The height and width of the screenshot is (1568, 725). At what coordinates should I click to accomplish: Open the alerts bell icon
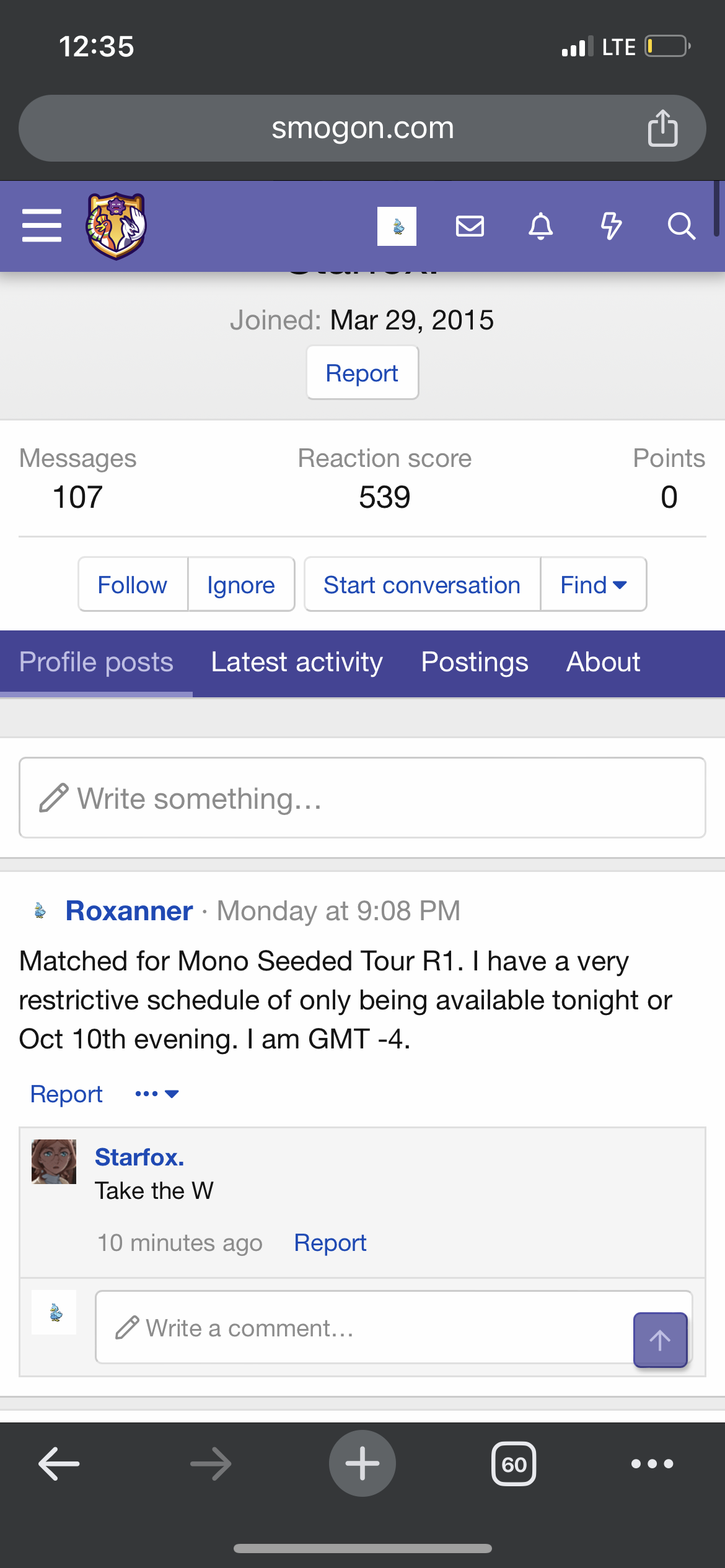click(x=540, y=226)
